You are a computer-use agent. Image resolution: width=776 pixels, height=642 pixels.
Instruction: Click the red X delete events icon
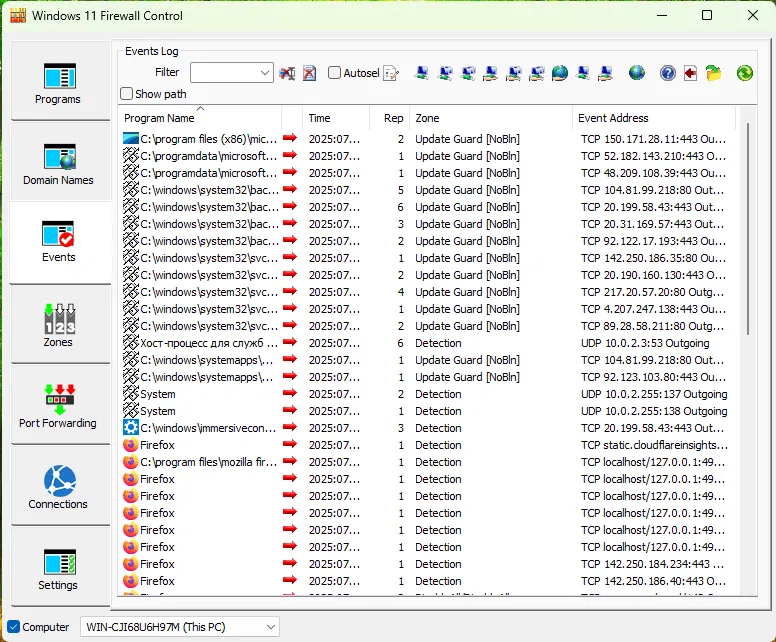310,73
